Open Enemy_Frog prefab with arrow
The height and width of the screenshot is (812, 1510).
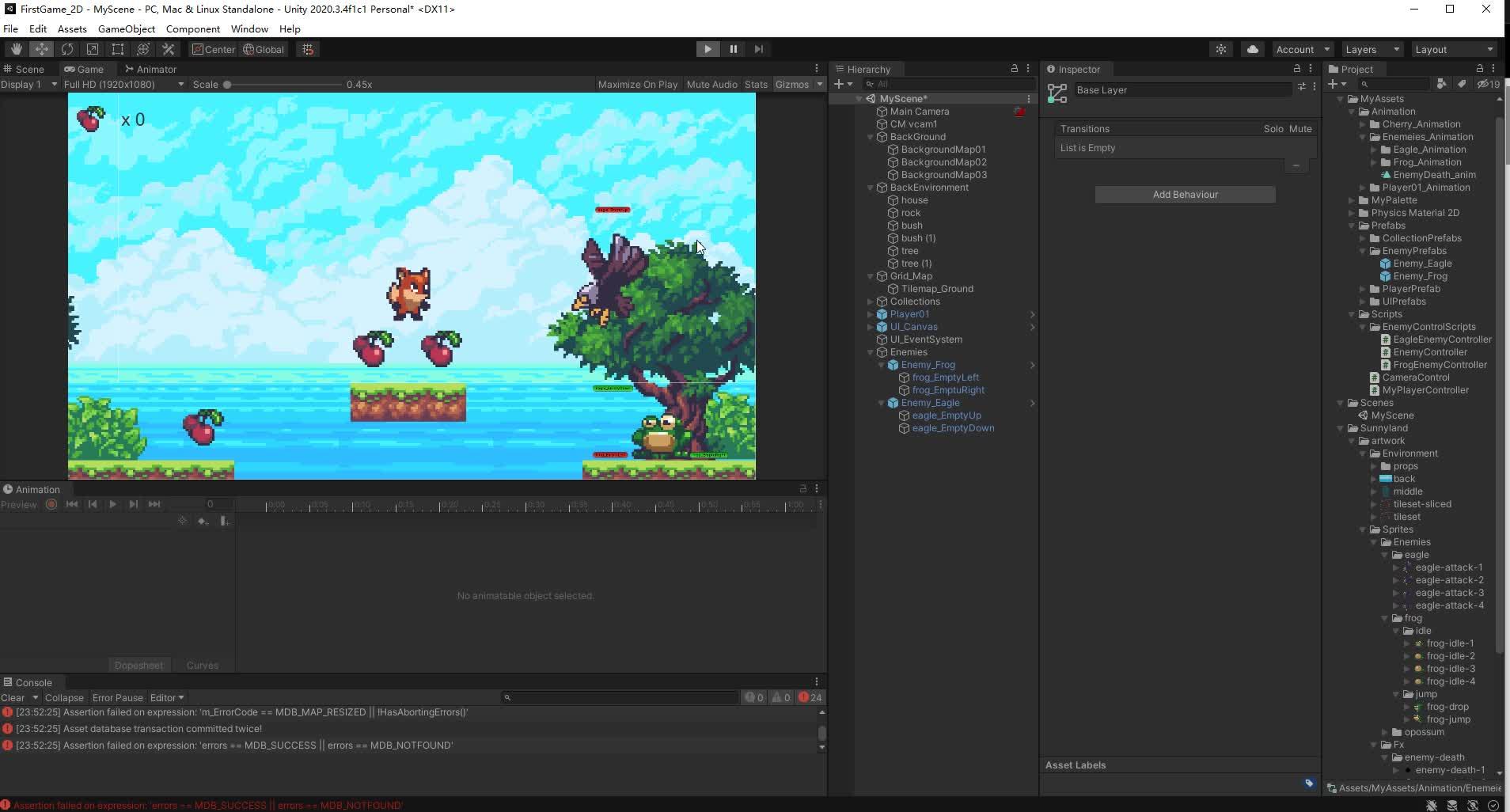coord(1032,365)
